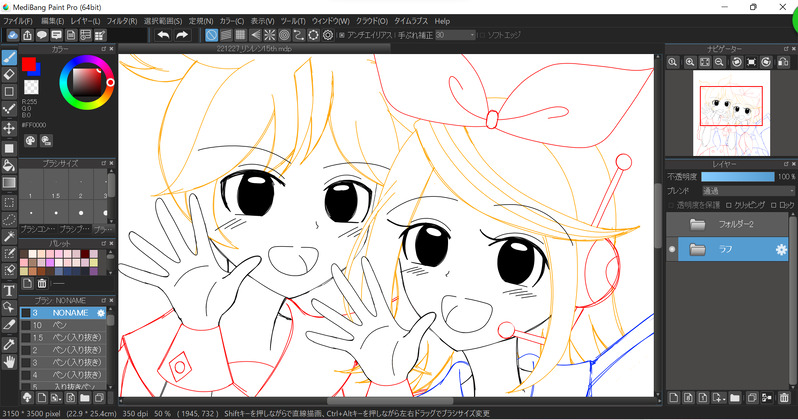This screenshot has height=420, width=798.
Task: Select the Eyedropper tool
Action: pyautogui.click(x=9, y=345)
